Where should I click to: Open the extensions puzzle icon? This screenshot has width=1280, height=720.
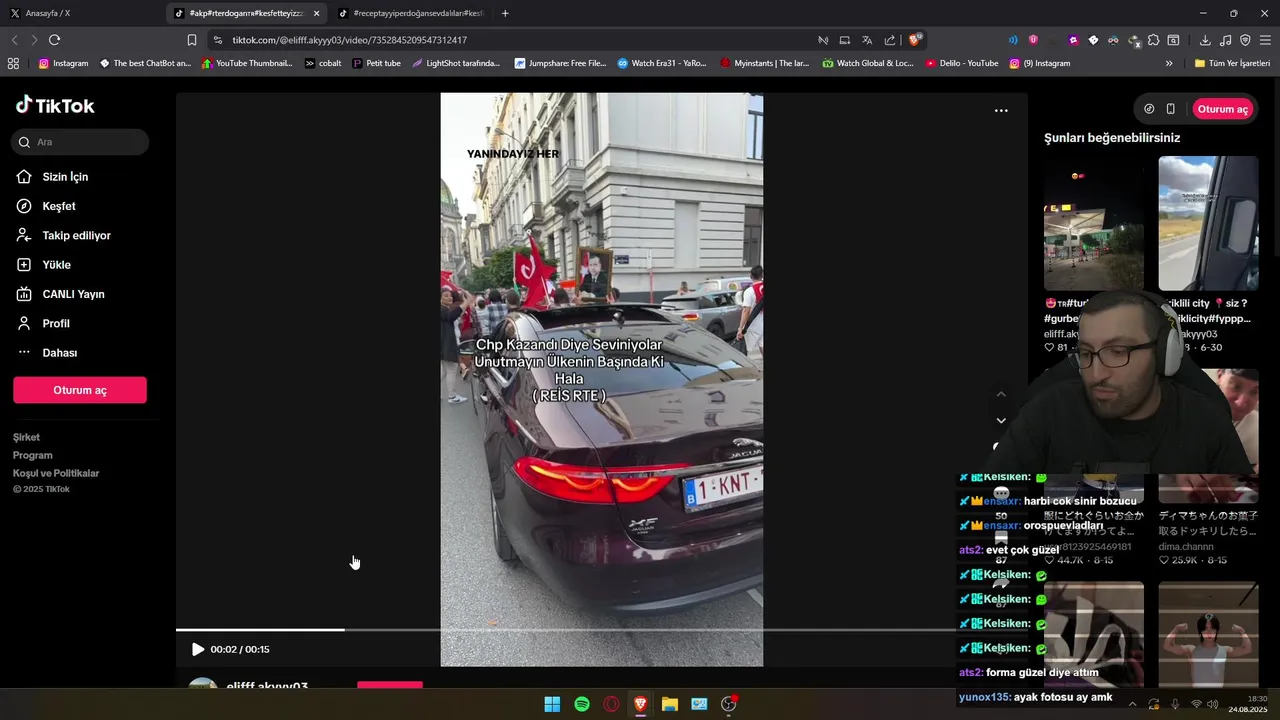(1153, 40)
